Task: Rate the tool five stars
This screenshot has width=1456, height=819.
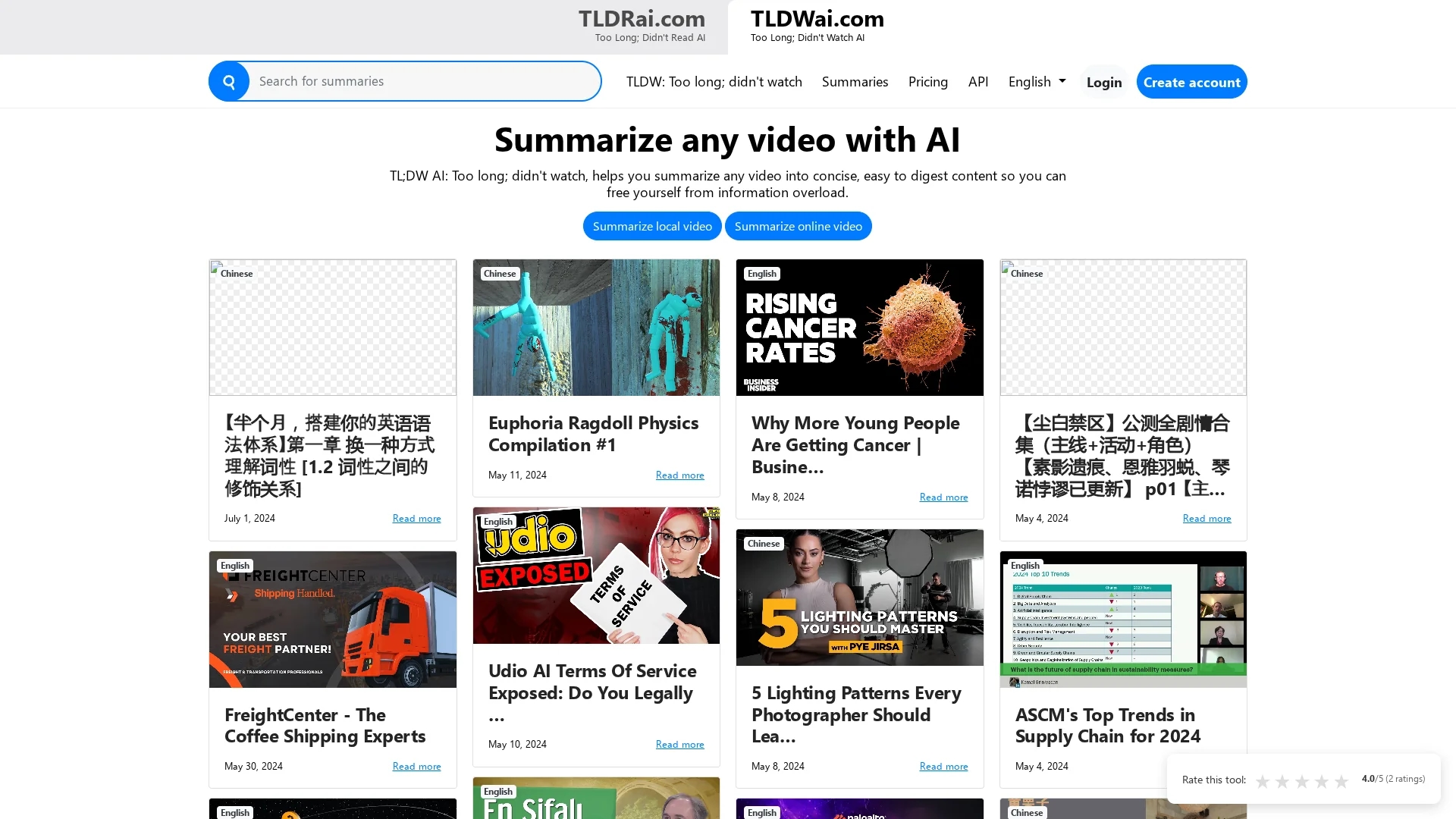Action: (1341, 781)
